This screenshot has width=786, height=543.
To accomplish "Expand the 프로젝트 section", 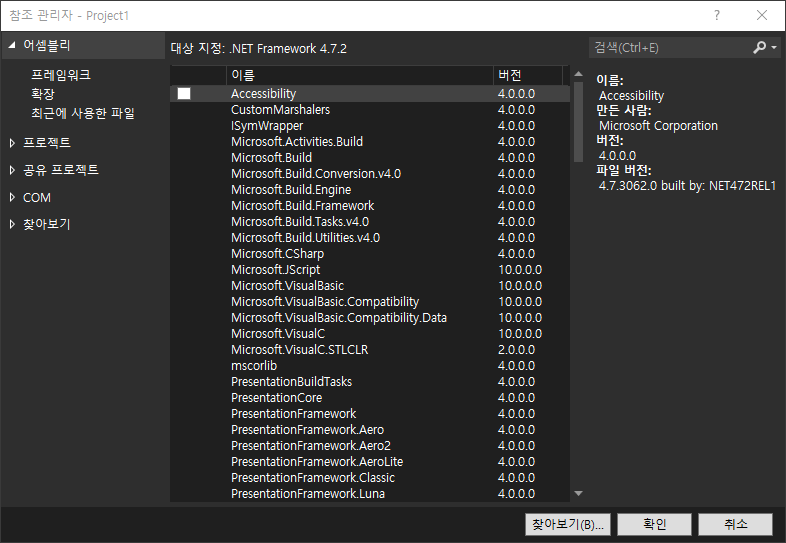I will (x=12, y=143).
